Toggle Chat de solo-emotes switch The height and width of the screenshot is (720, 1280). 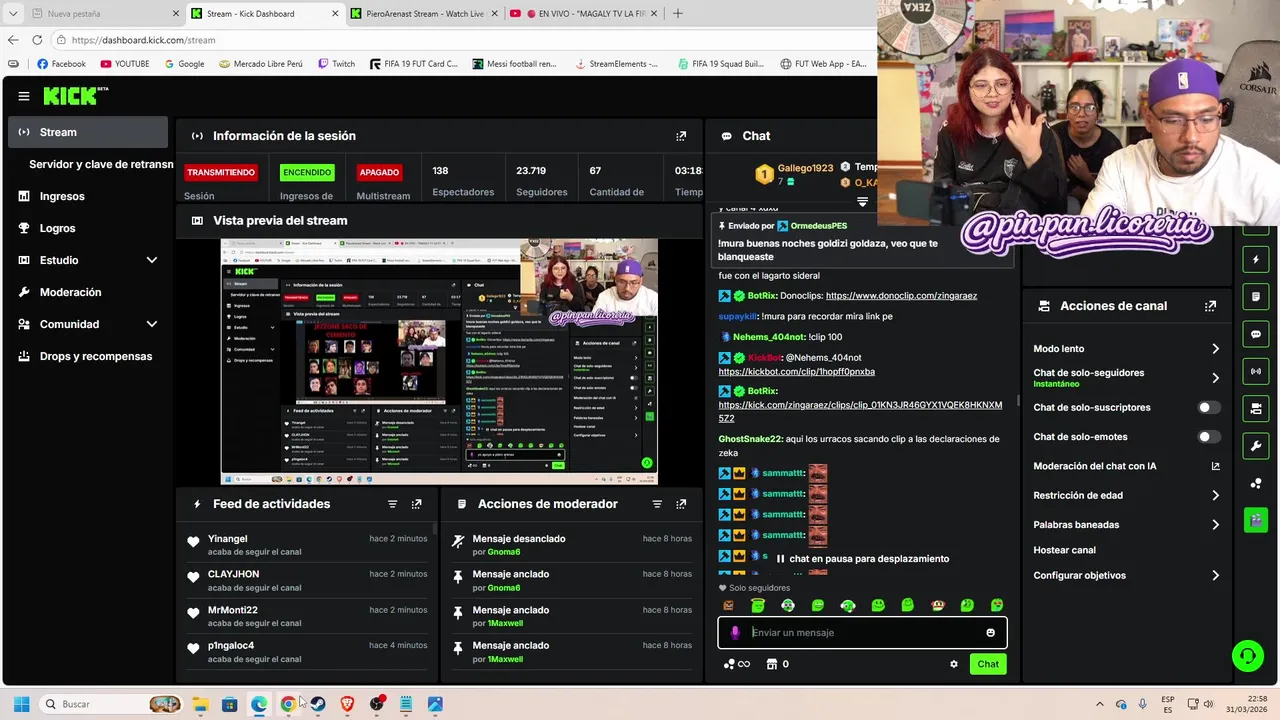coord(1209,437)
